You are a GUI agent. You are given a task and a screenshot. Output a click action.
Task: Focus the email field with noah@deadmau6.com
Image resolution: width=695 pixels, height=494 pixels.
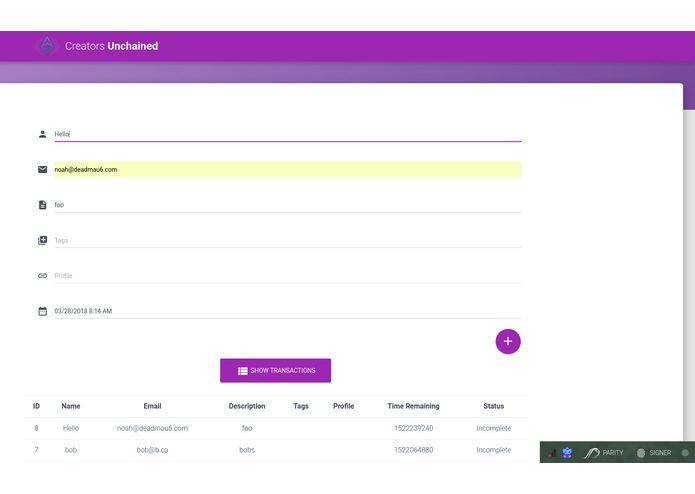coord(288,169)
